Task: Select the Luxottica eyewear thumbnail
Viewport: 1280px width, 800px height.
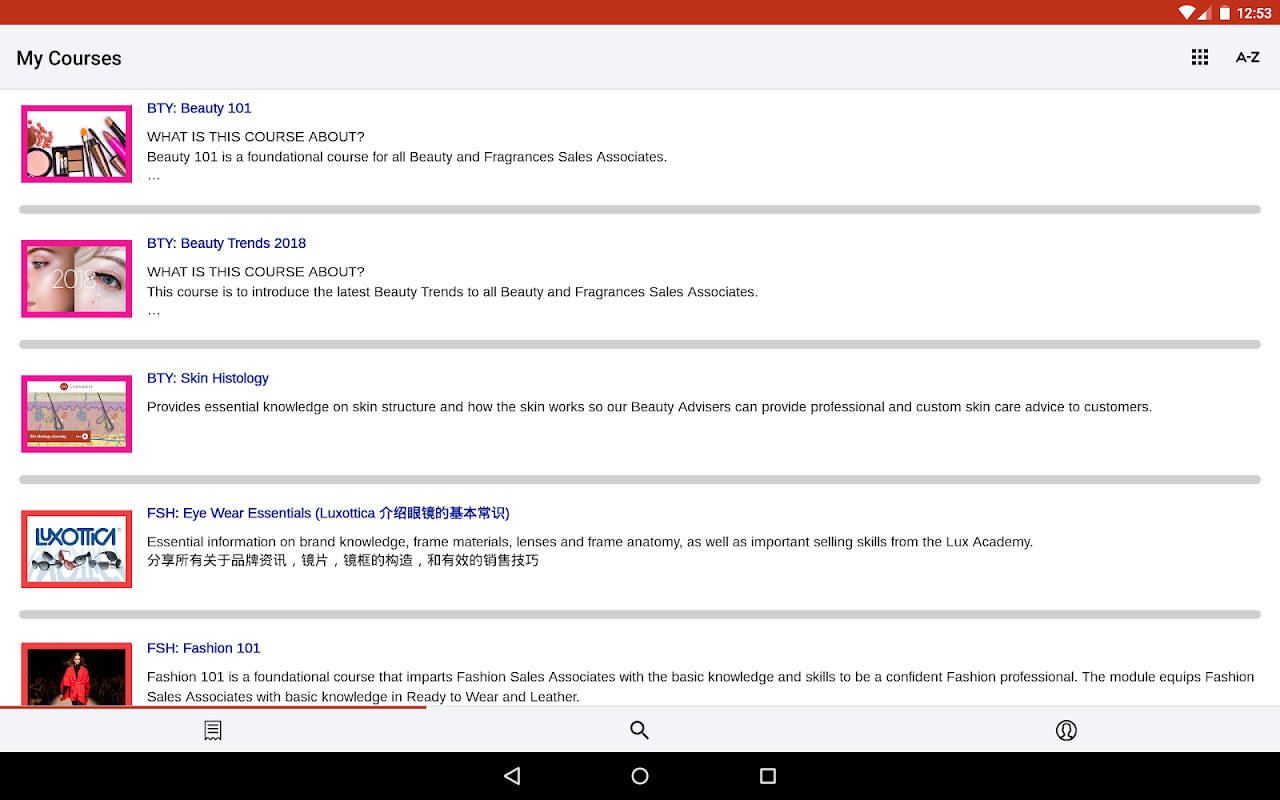Action: coord(77,549)
